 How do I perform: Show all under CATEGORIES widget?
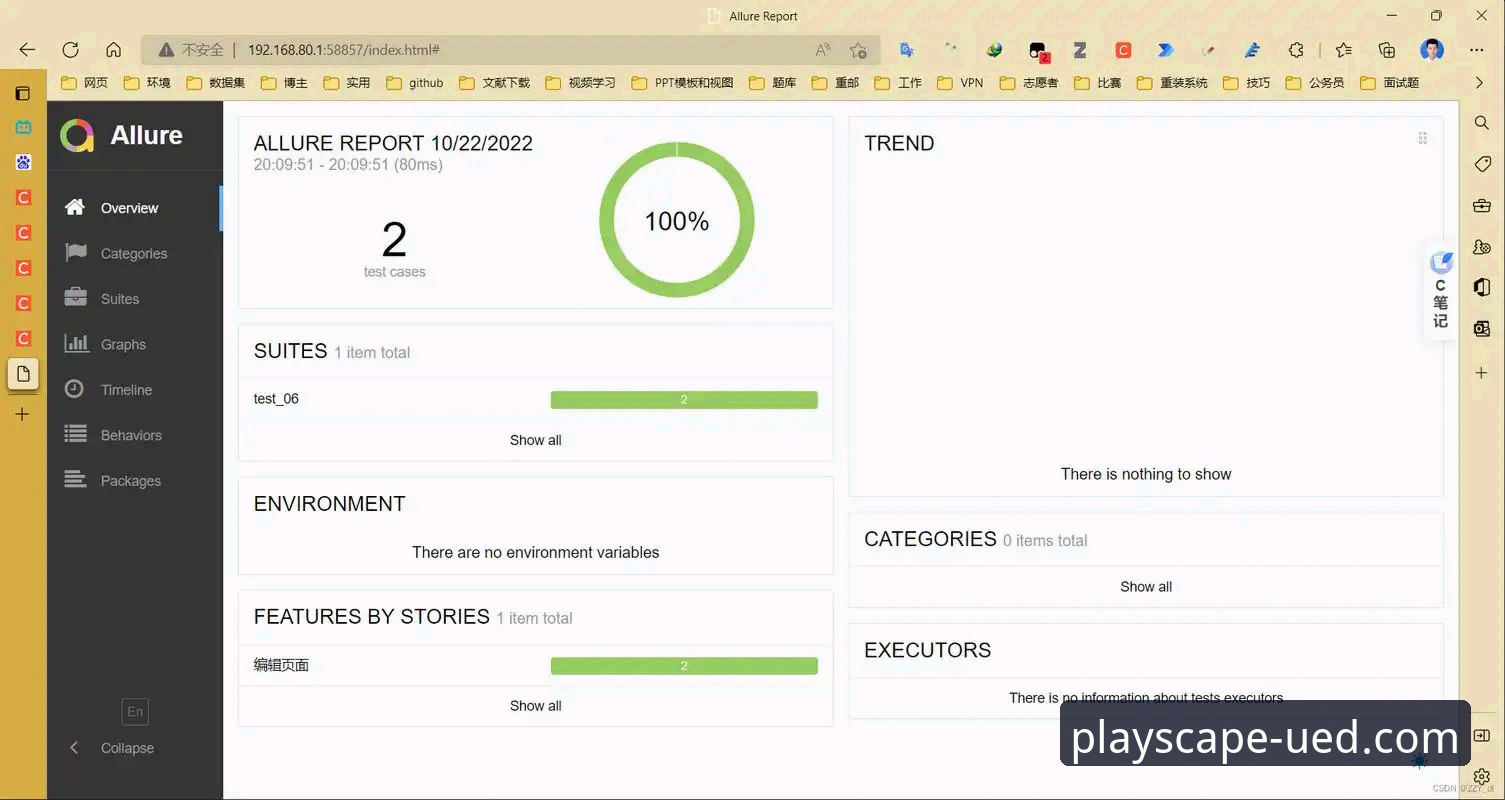(x=1146, y=587)
